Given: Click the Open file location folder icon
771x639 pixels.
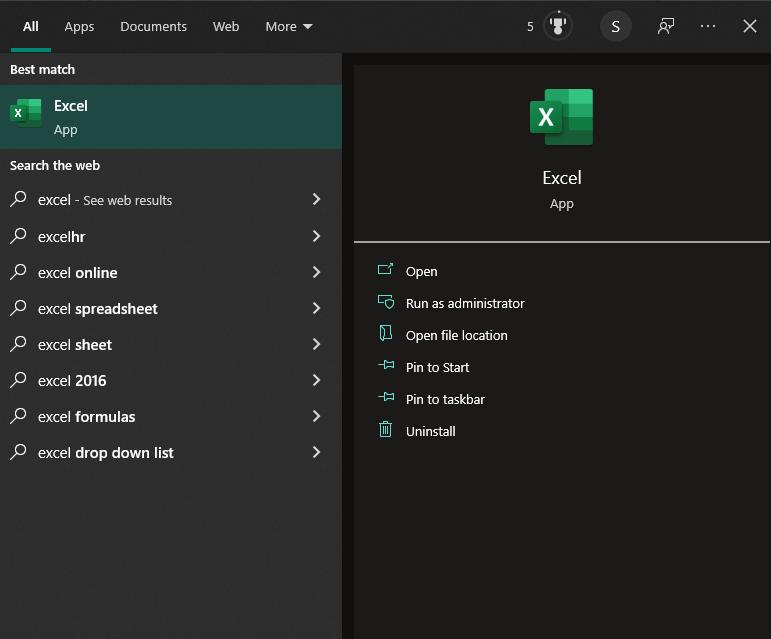Looking at the screenshot, I should tap(386, 333).
